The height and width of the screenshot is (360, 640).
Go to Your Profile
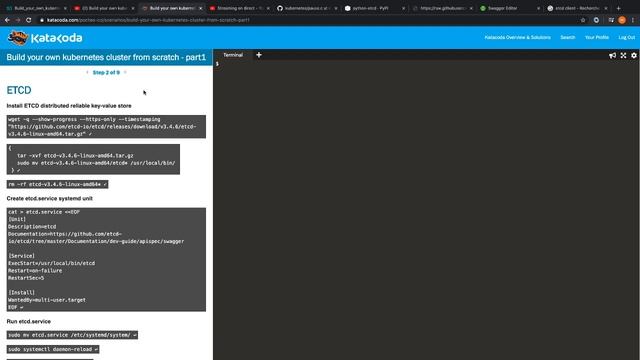[597, 37]
